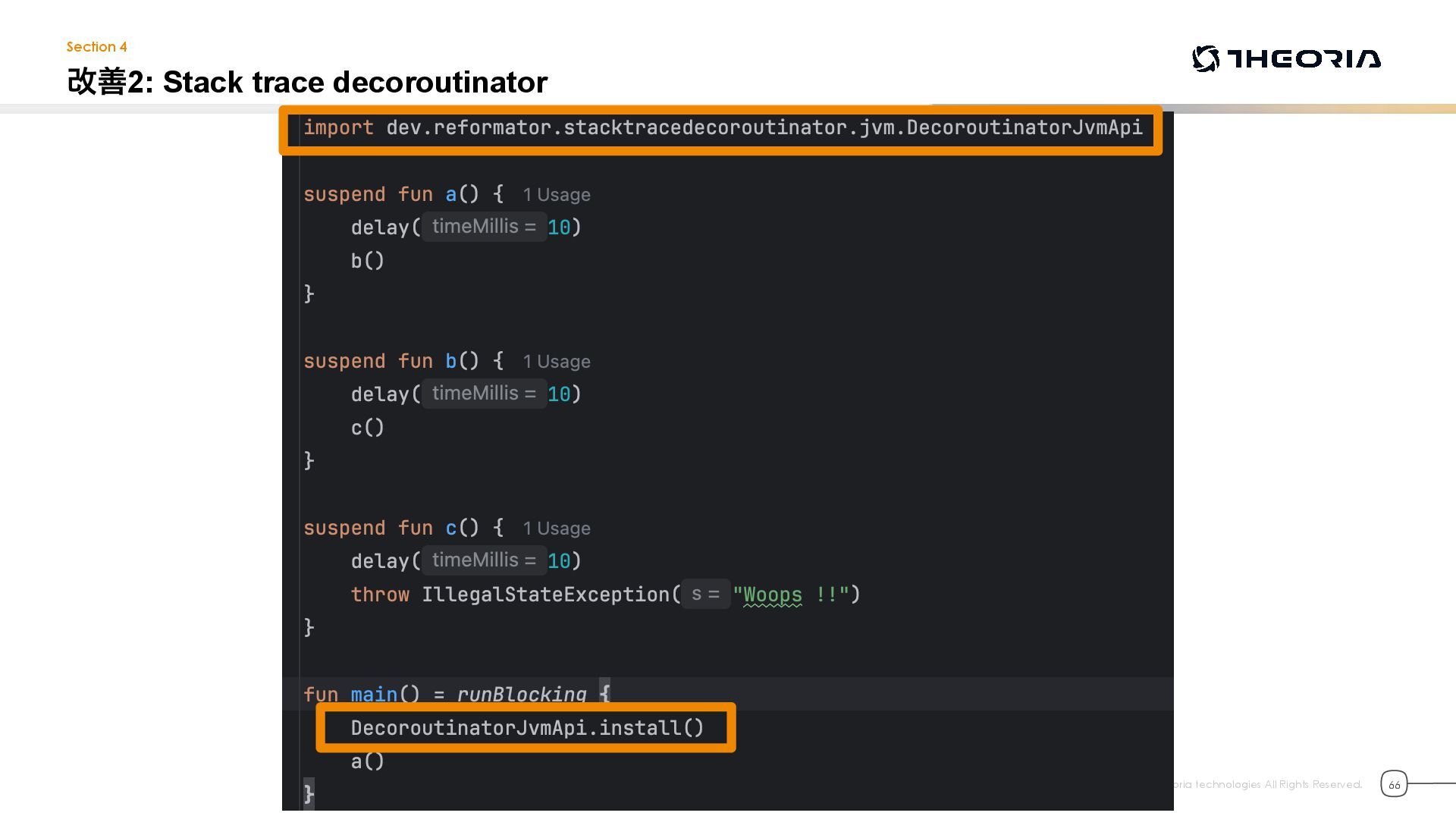Click the '1 Usage' hint beside function b

(556, 362)
